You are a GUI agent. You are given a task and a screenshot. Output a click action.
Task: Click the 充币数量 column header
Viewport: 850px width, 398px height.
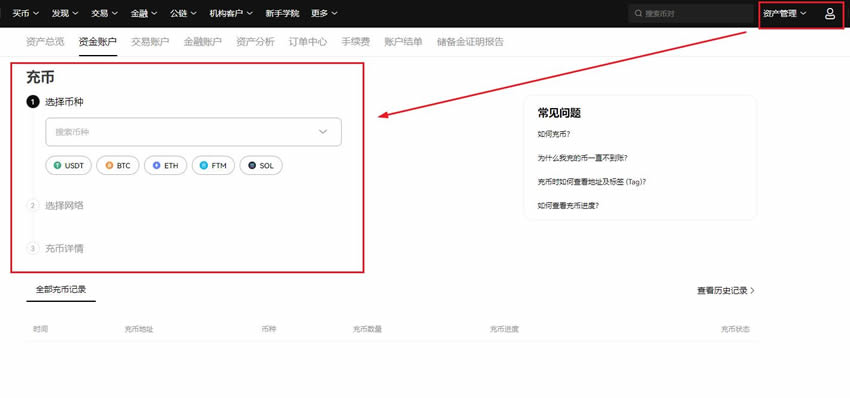(x=368, y=329)
